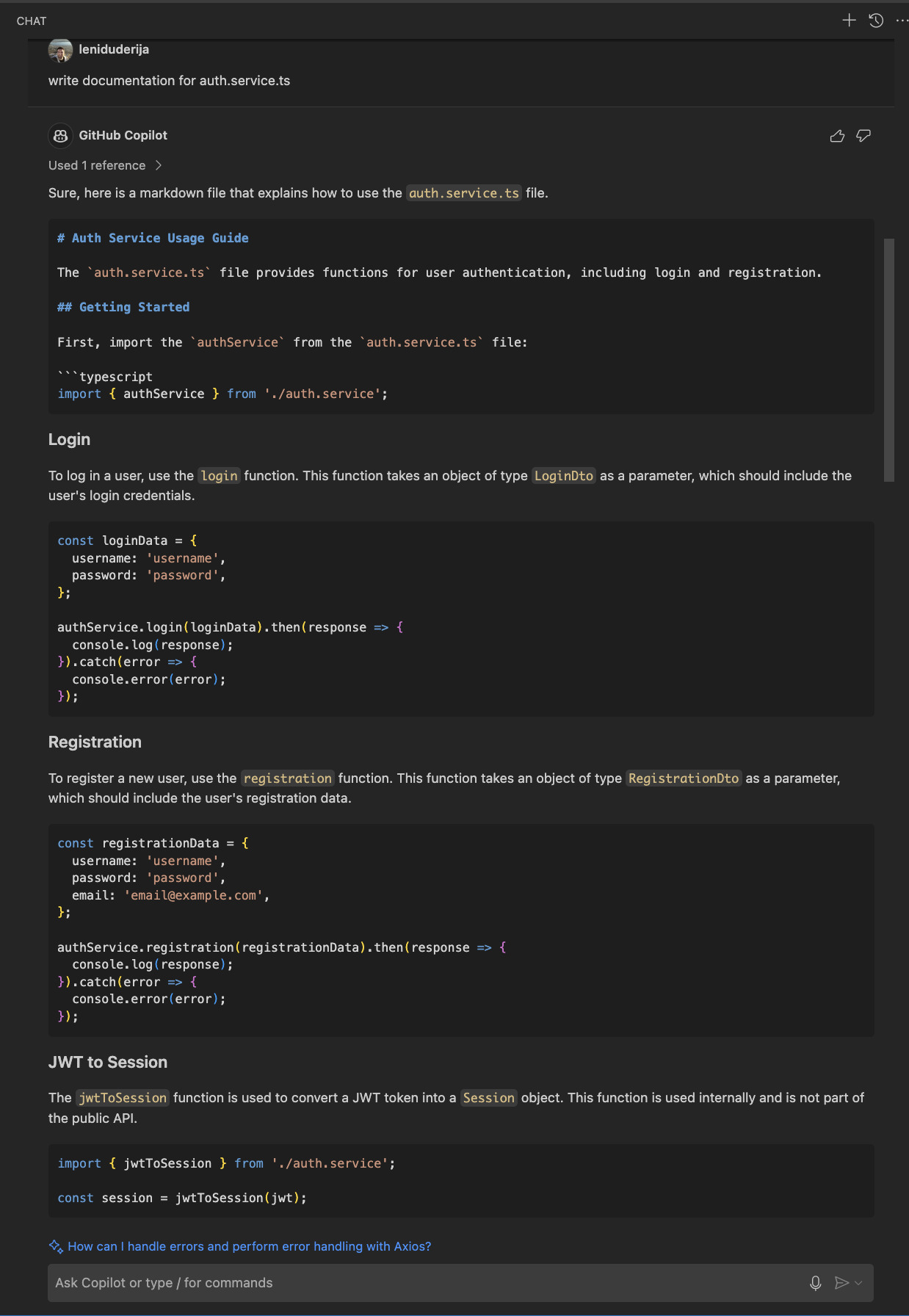Click the registration inline code symbol
The width and height of the screenshot is (909, 1316).
tap(288, 778)
